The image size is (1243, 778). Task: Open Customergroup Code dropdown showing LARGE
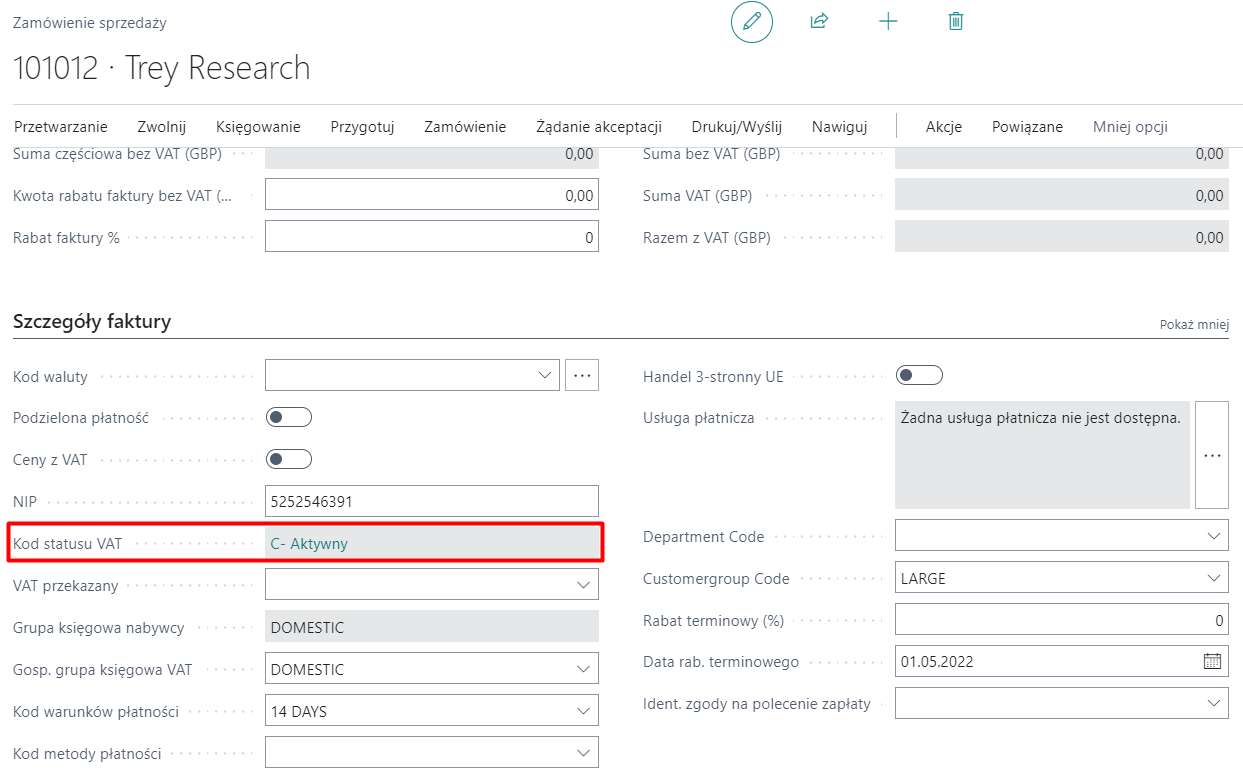click(x=1213, y=578)
